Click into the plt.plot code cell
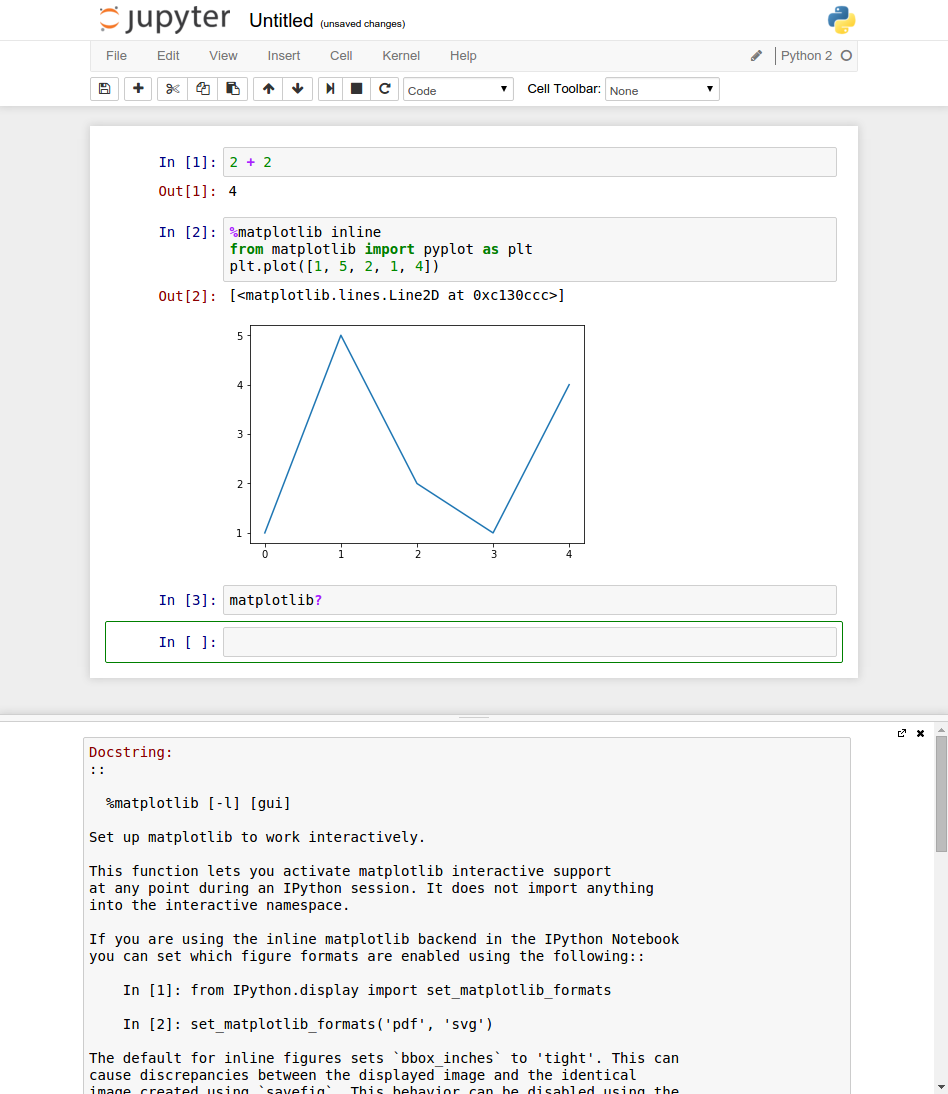 (x=529, y=249)
